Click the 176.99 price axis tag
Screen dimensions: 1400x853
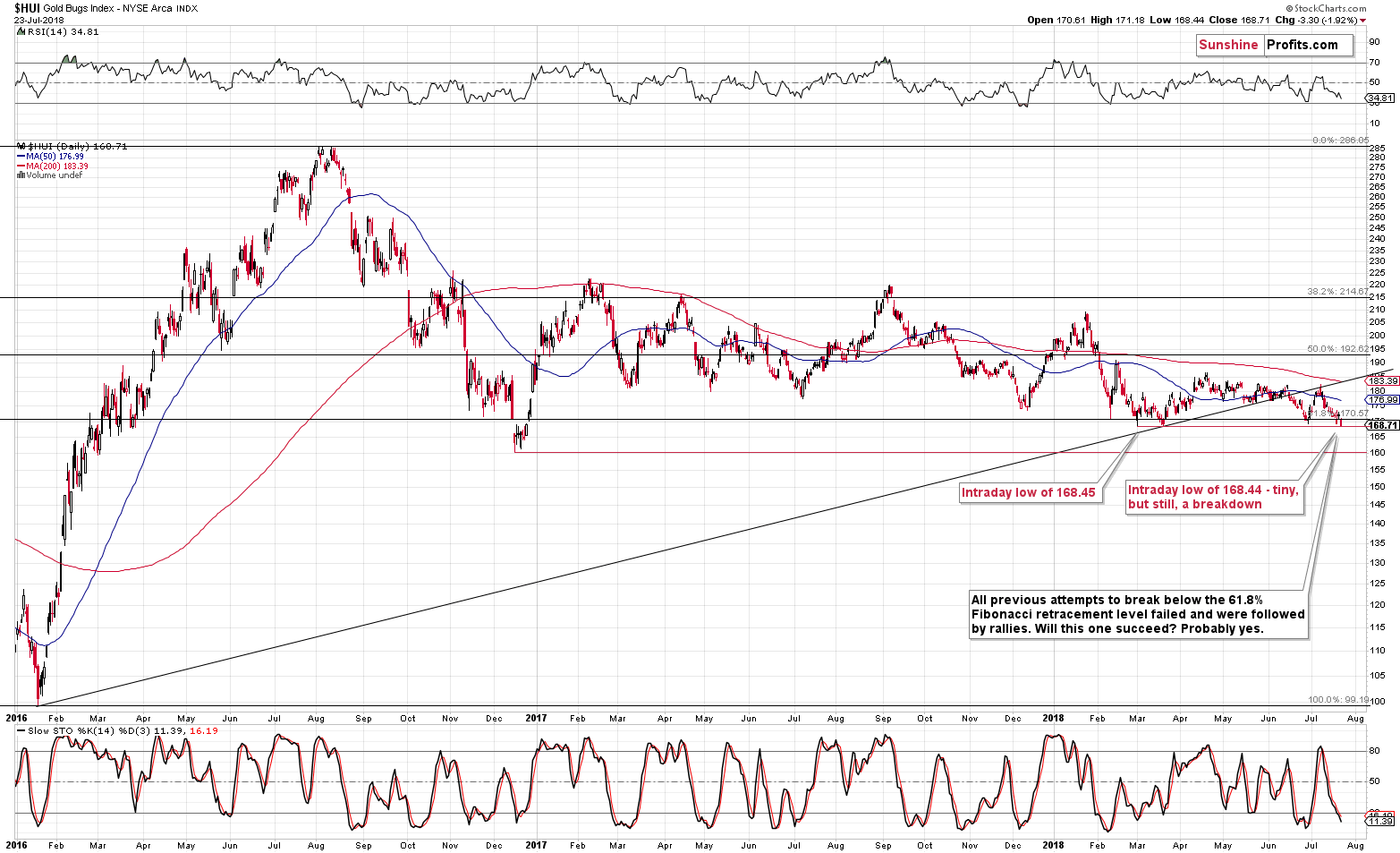pyautogui.click(x=1383, y=400)
